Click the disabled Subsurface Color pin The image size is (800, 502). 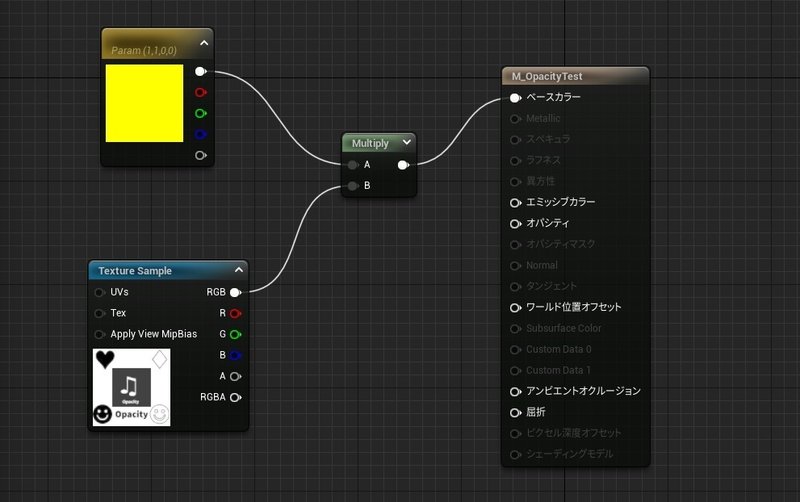515,329
